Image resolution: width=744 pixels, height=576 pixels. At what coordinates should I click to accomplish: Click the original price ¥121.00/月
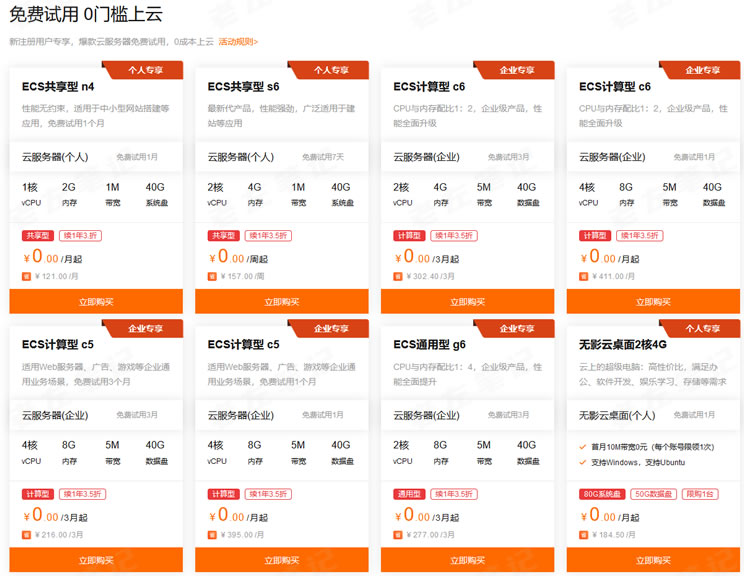[56, 277]
